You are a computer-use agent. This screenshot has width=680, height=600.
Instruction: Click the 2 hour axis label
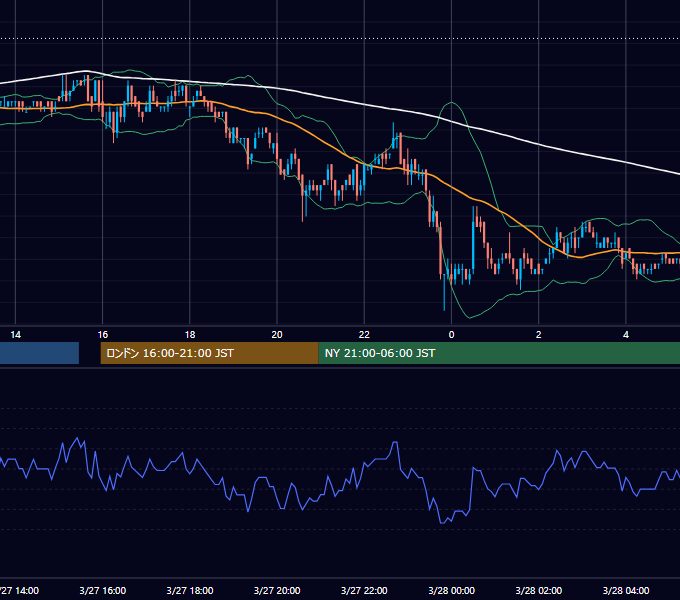pyautogui.click(x=539, y=335)
